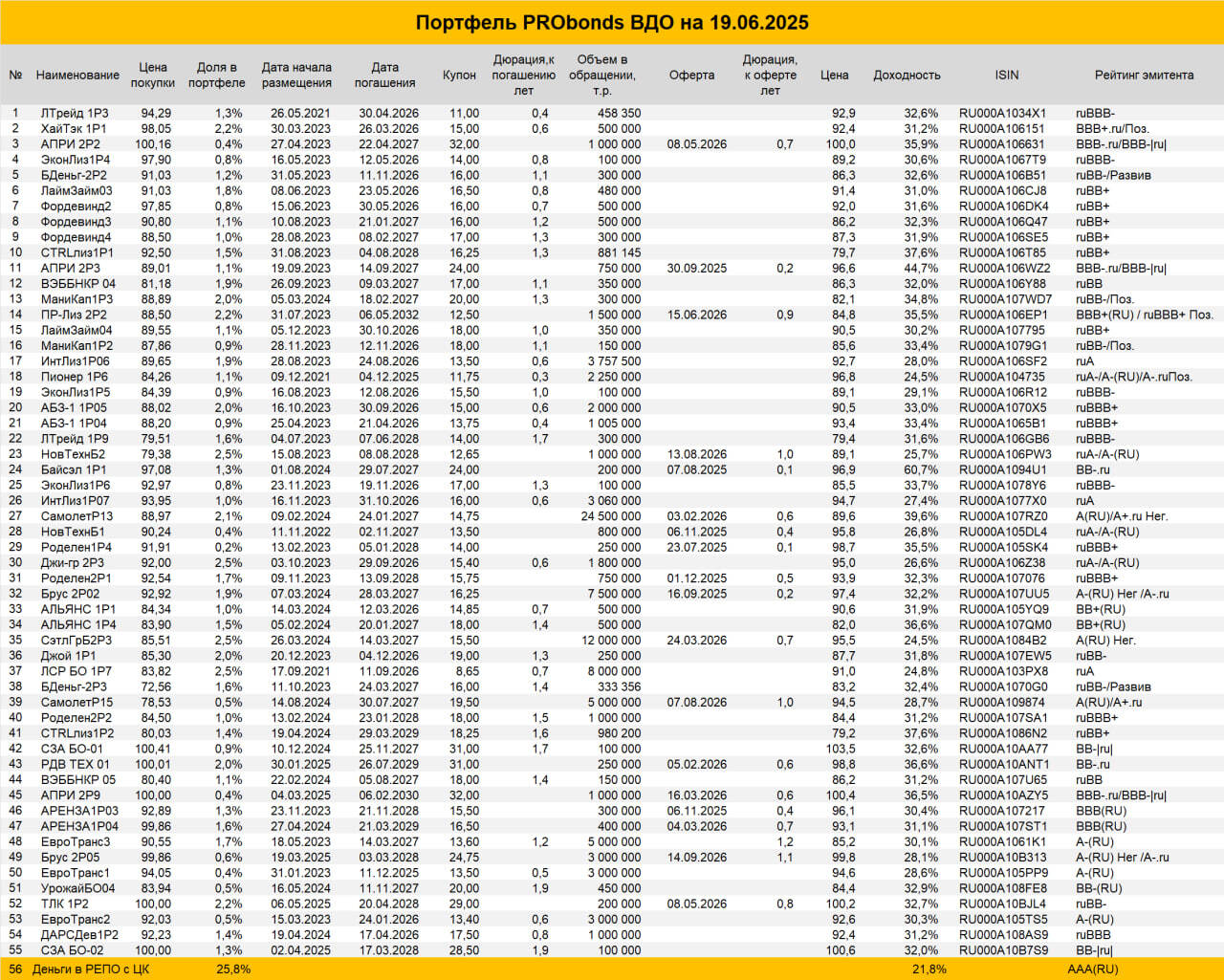Screen dimensions: 1224x980
Task: Click the bond name 'ВЭББНКР 04'
Action: point(77,284)
